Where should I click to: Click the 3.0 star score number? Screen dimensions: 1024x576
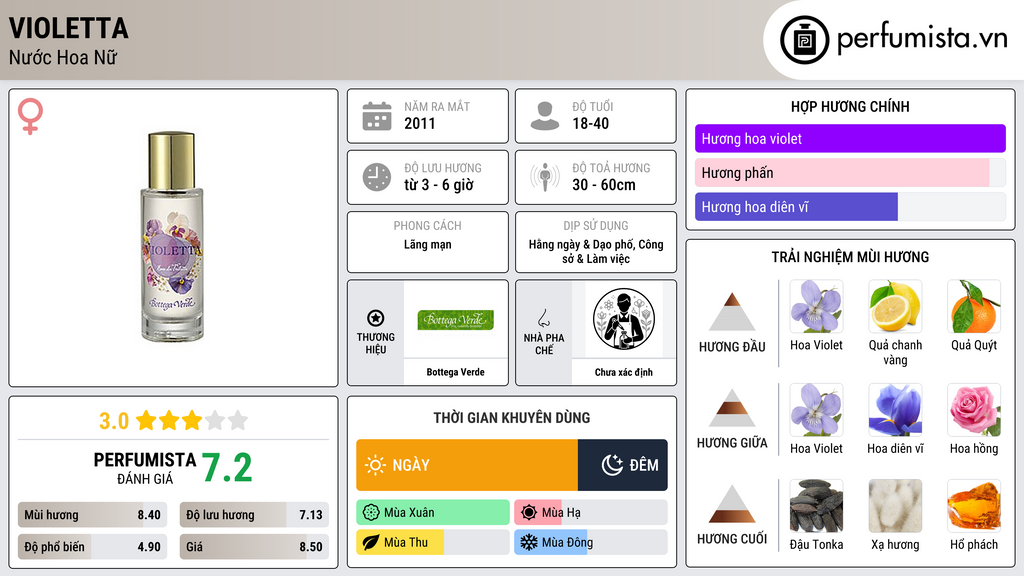114,421
